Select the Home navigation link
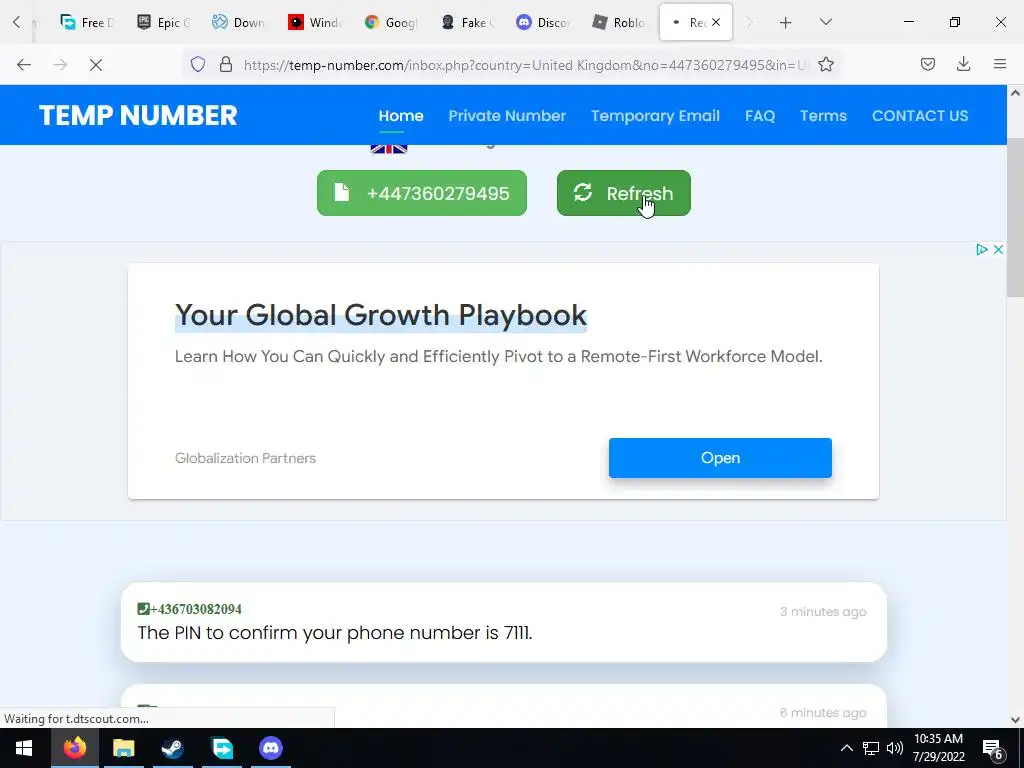 coord(401,116)
